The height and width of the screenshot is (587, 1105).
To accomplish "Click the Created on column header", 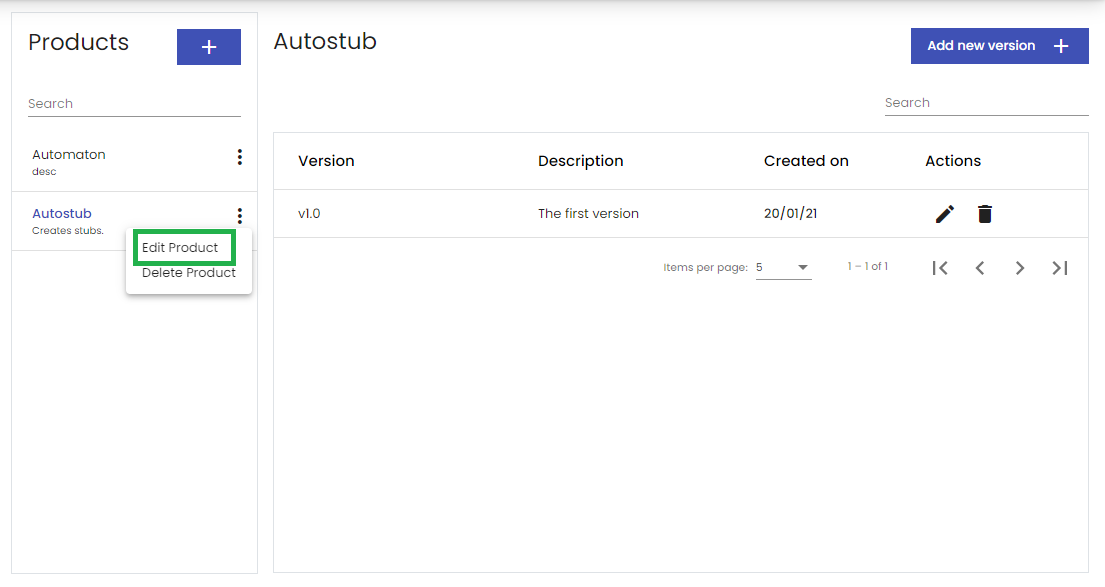I will [x=806, y=161].
